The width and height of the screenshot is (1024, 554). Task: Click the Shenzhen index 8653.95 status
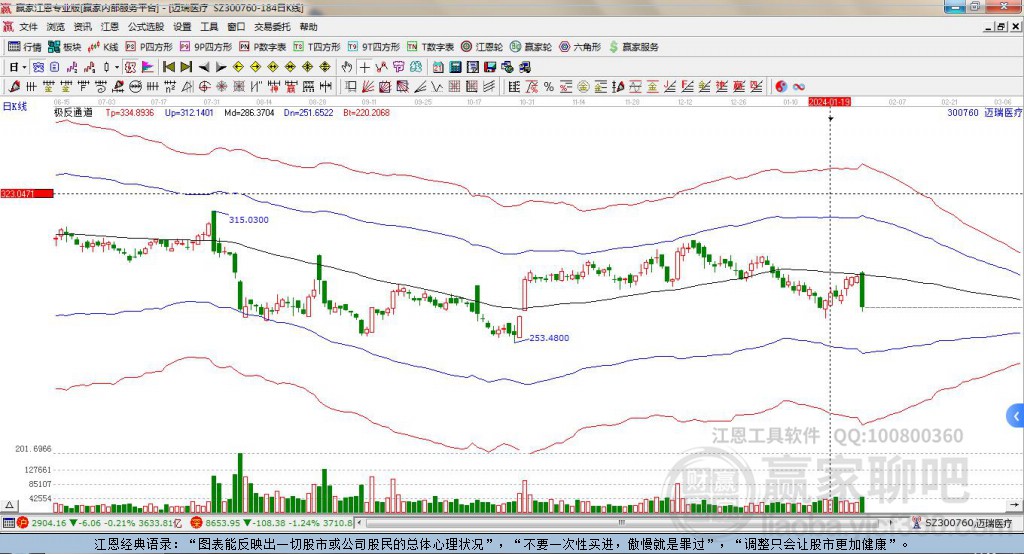[272, 523]
